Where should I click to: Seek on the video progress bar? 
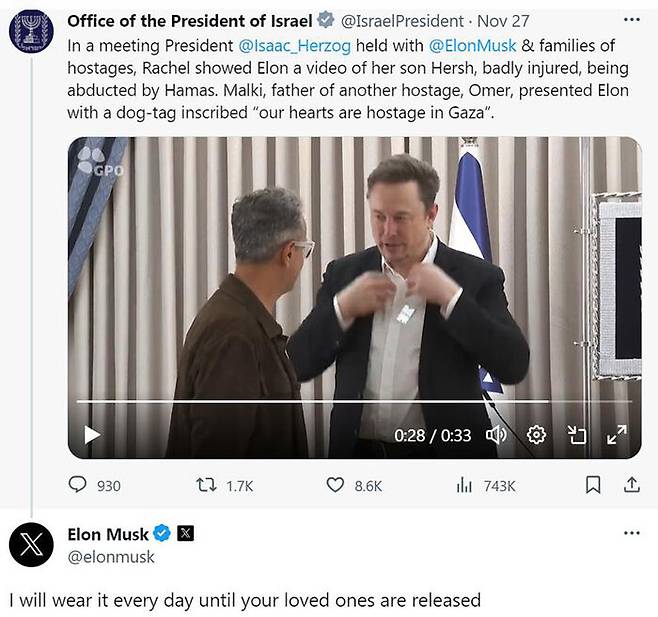pyautogui.click(x=300, y=402)
